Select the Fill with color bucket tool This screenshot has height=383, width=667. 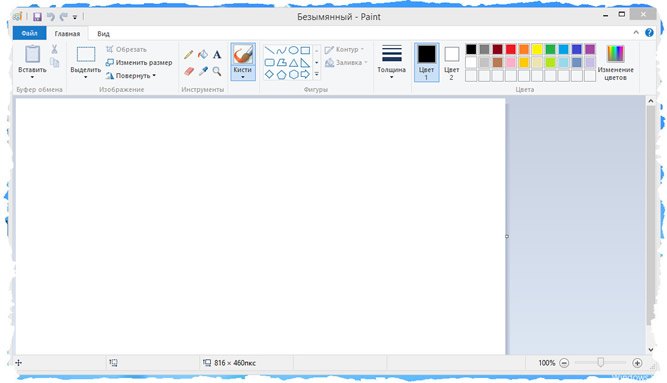coord(203,54)
